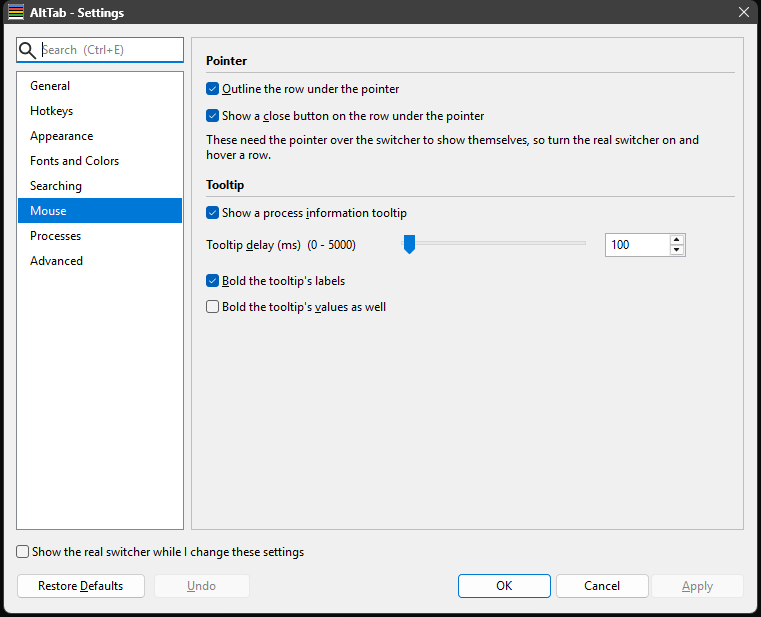Click the 'These need the pointer' hint text

click(x=452, y=148)
